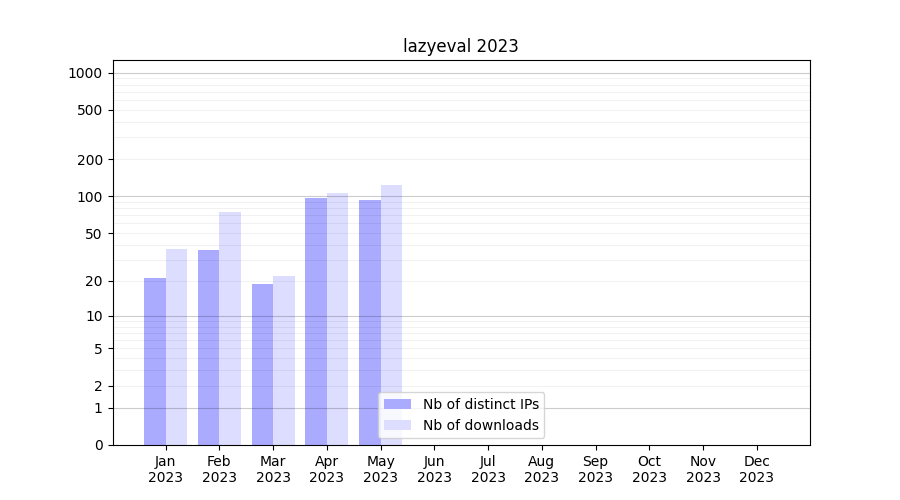Click the '100' y-axis tick label
This screenshot has width=900, height=500.
90,197
